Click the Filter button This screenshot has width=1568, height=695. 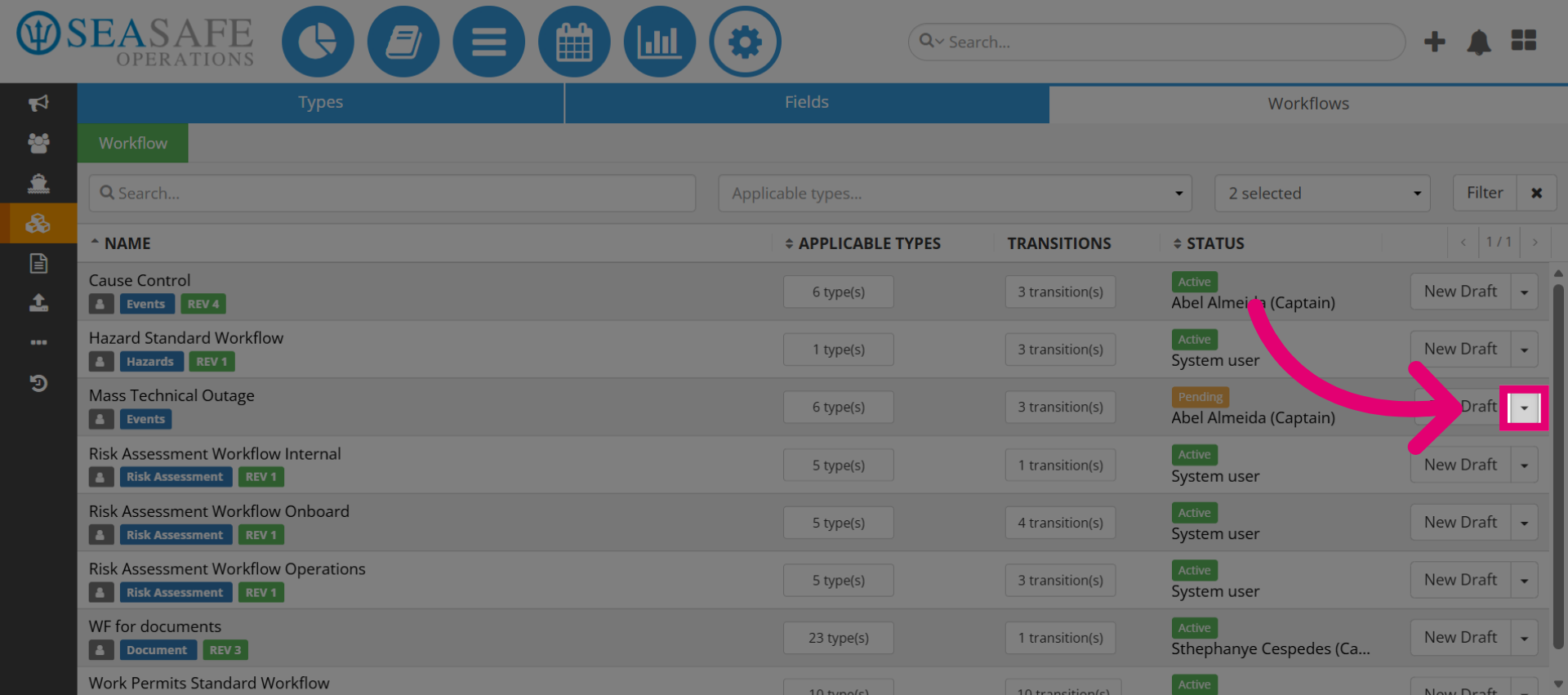(1485, 194)
